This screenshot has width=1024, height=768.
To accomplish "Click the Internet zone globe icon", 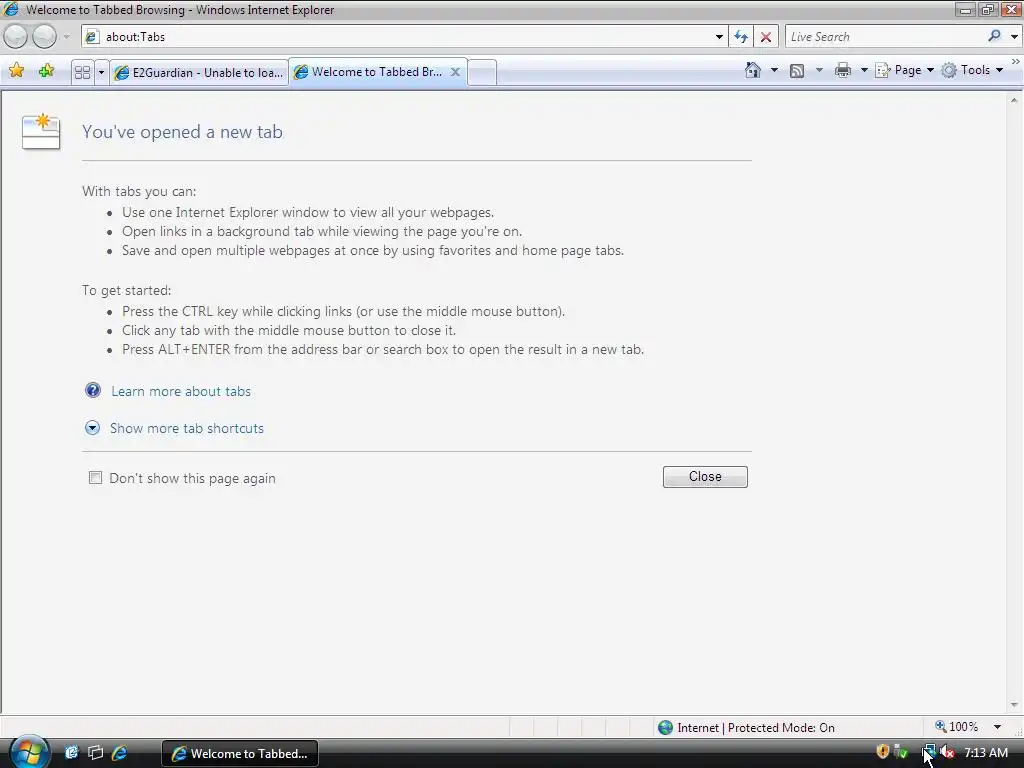I will pos(665,727).
